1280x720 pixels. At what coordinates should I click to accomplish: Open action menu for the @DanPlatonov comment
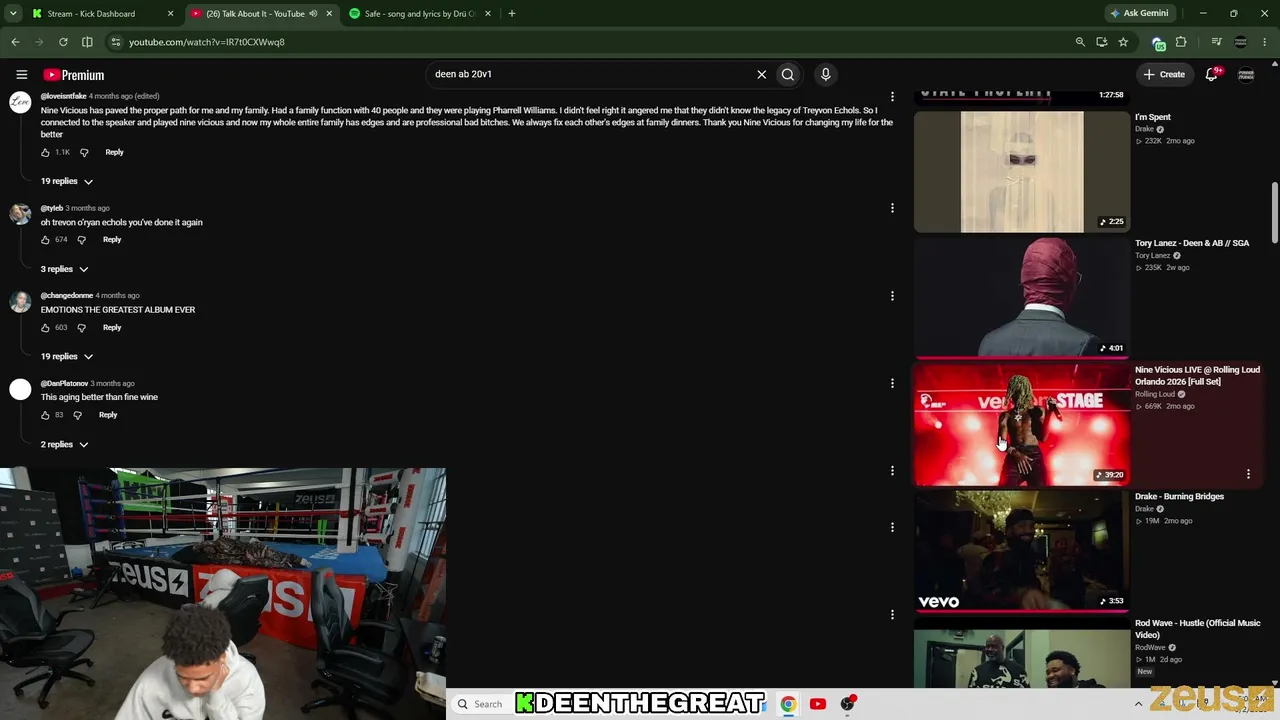(x=892, y=383)
